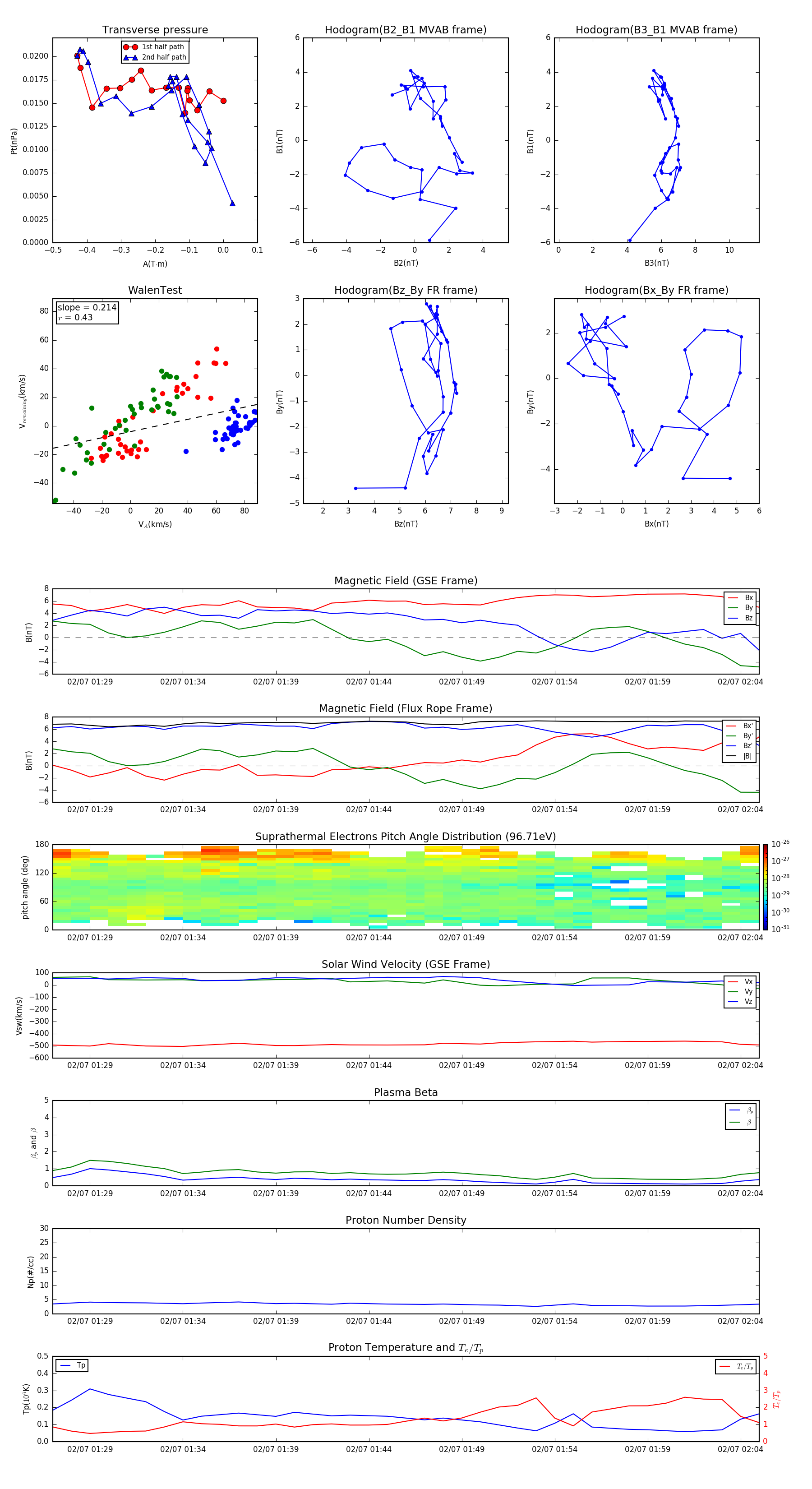Select By' in the flux rope legend
Viewport: 812px width, 1489px height.
(x=740, y=736)
